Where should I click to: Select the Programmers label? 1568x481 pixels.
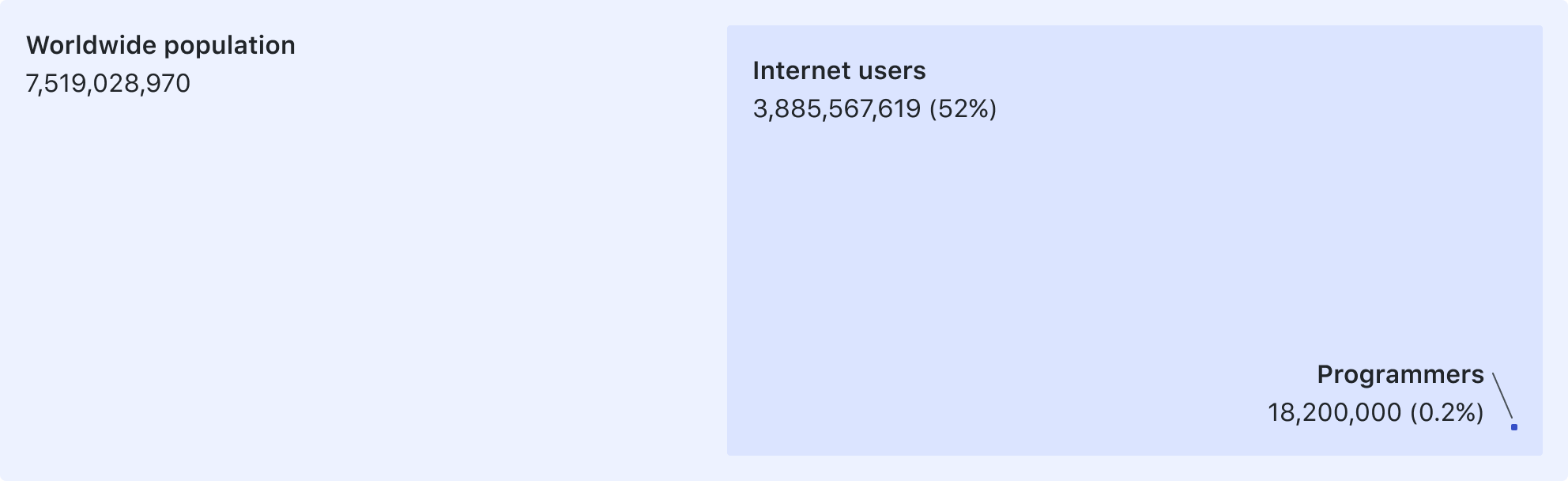[1400, 375]
